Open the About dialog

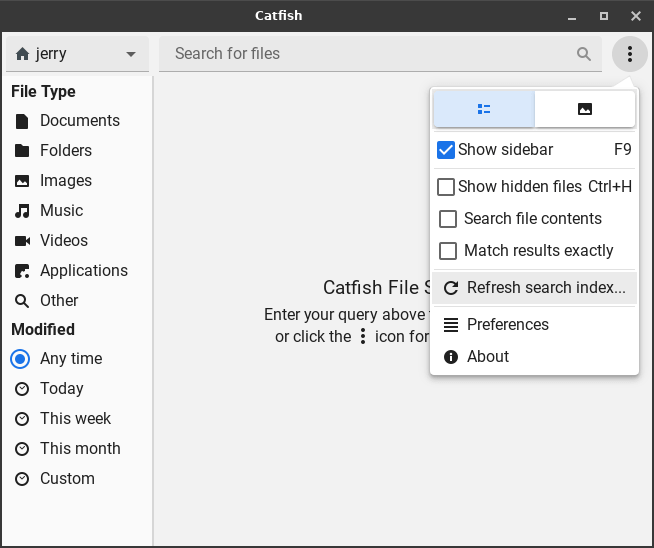click(x=487, y=357)
